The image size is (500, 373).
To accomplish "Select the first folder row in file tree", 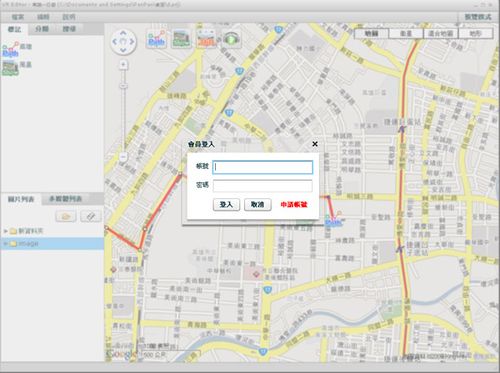I will (52, 231).
